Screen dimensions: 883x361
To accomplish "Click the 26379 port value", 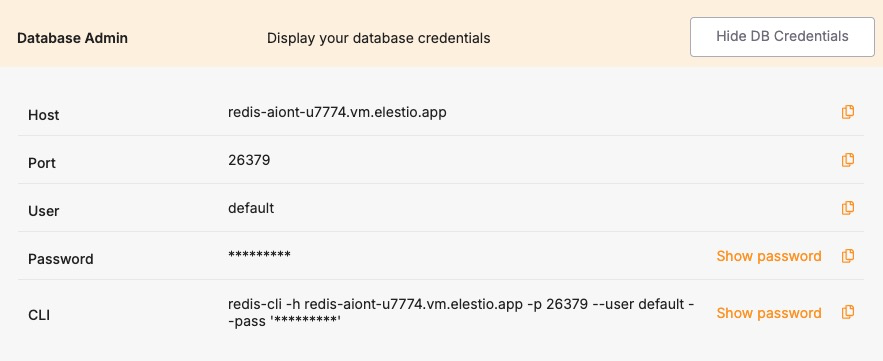I will point(249,160).
